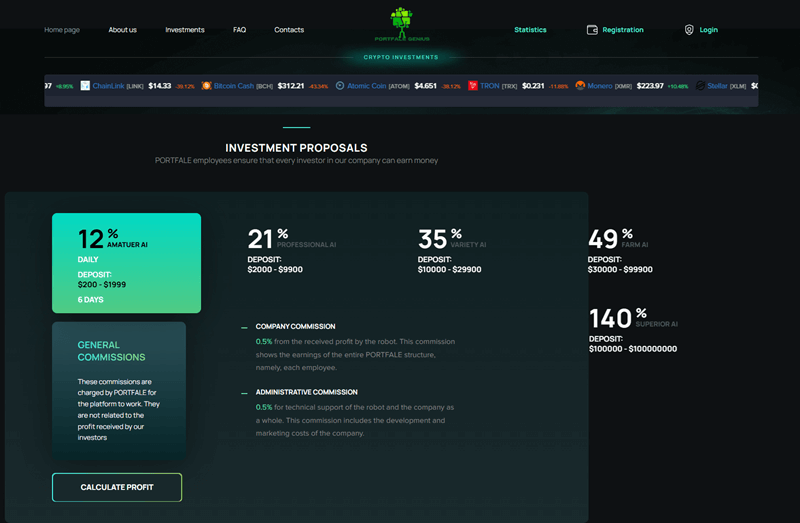The height and width of the screenshot is (523, 800).
Task: Click the $30000 - $99900 deposit range
Action: coord(620,269)
